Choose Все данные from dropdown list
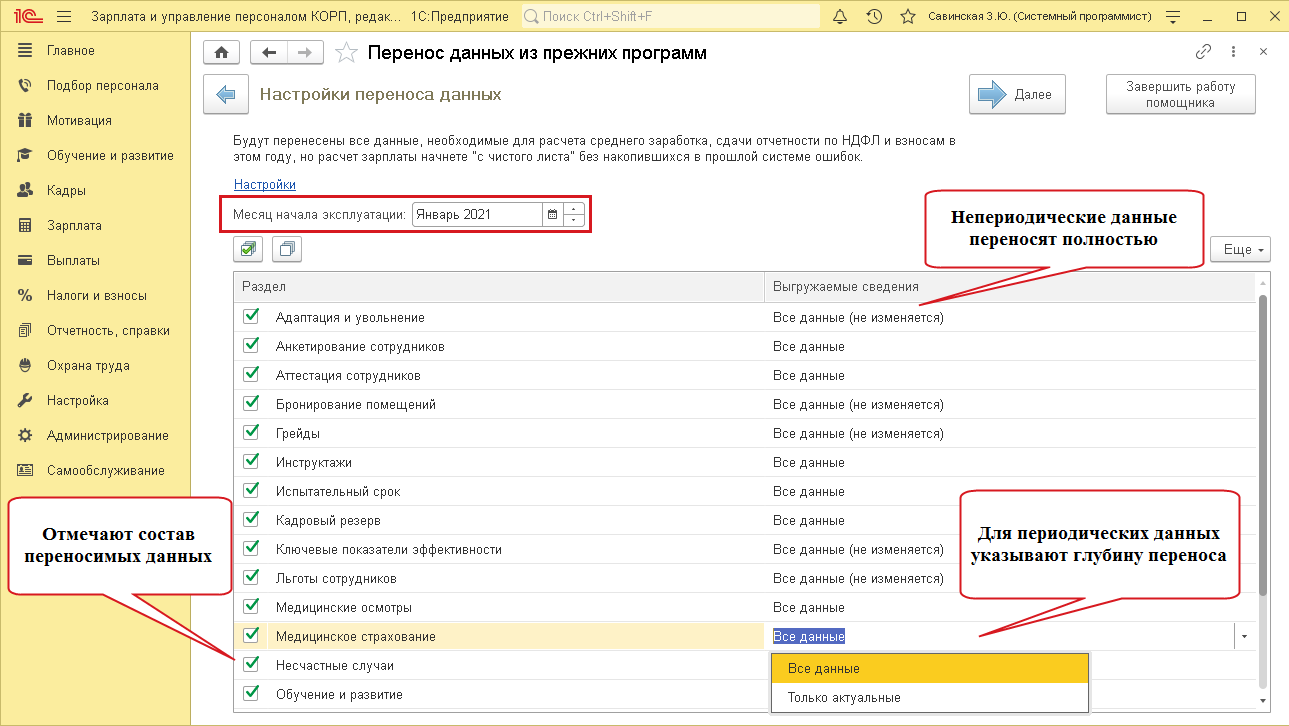The width and height of the screenshot is (1289, 726). 929,668
